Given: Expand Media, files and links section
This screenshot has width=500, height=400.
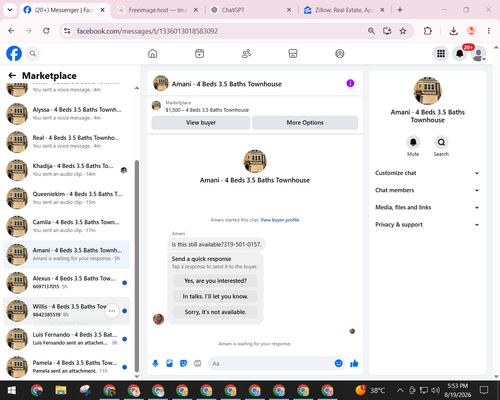Looking at the screenshot, I should point(427,207).
